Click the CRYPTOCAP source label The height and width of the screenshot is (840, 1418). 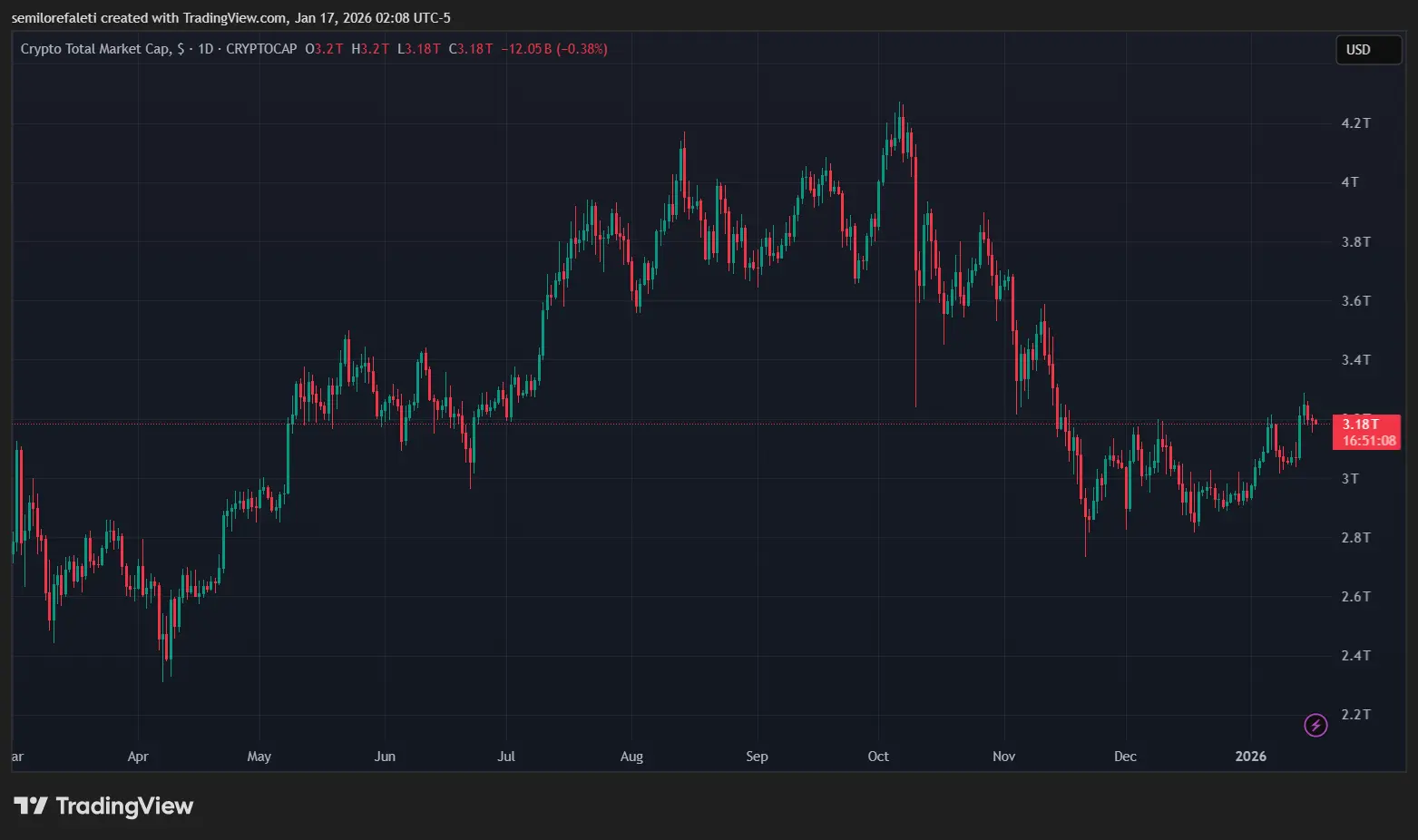(261, 49)
